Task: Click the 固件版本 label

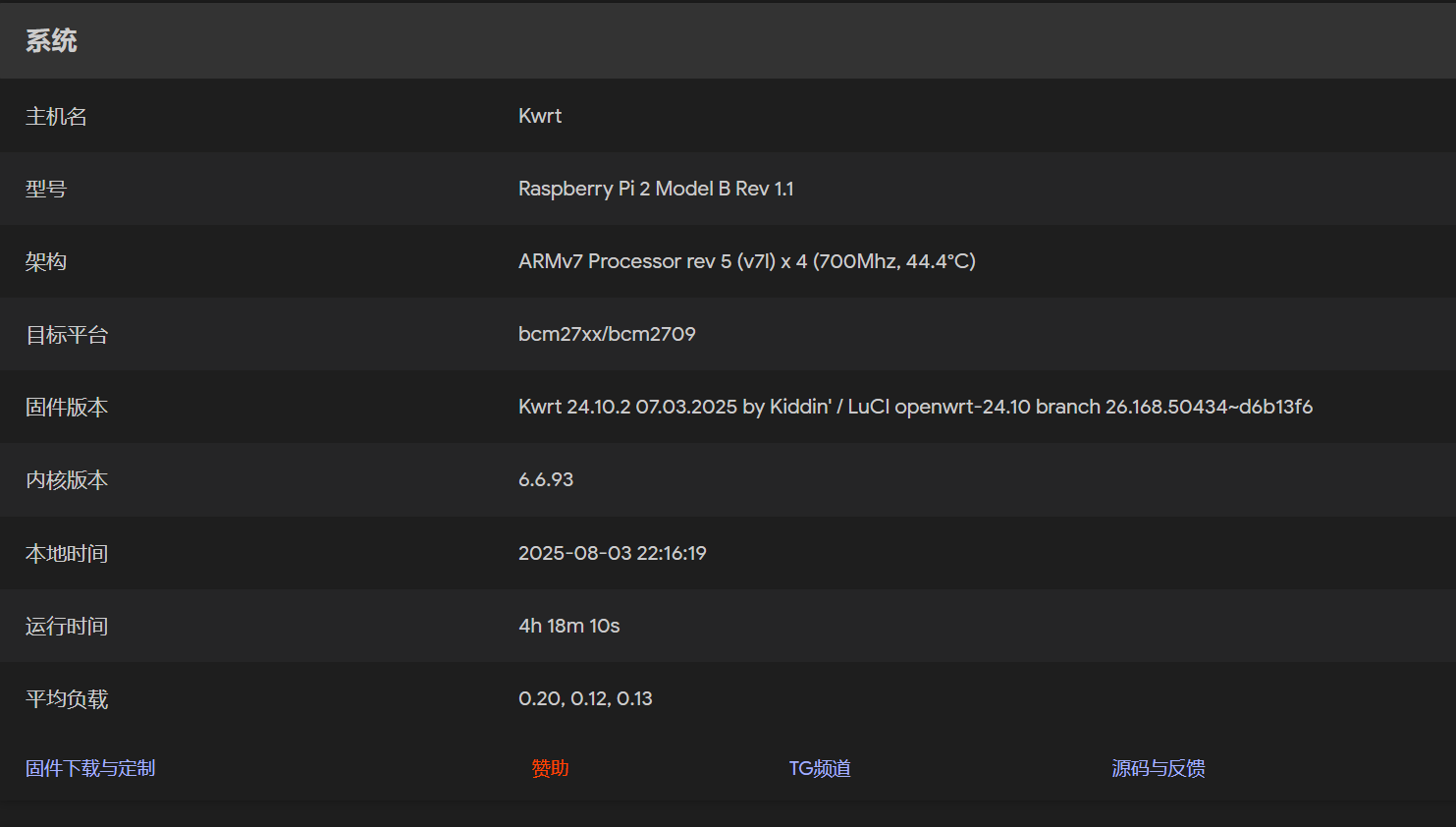Action: pos(67,408)
